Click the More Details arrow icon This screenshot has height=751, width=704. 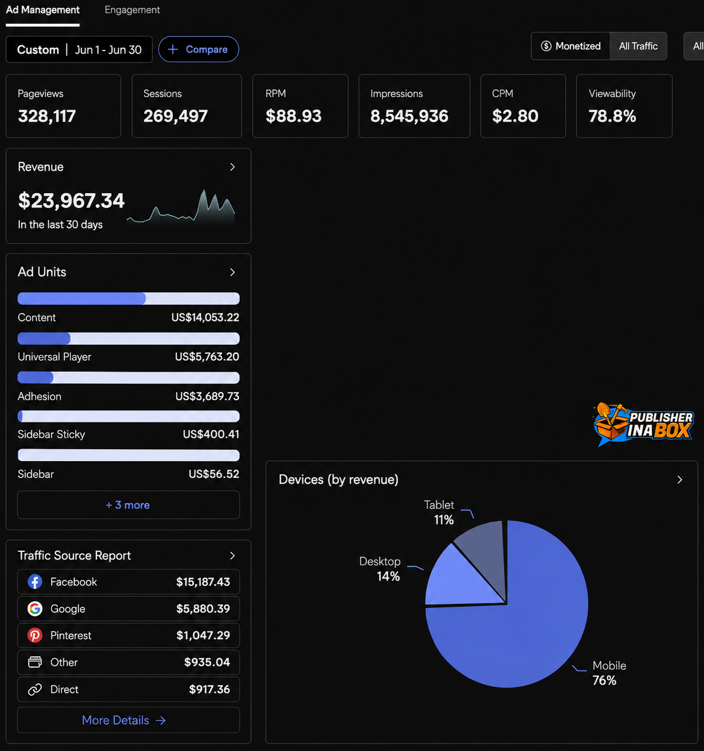[161, 720]
